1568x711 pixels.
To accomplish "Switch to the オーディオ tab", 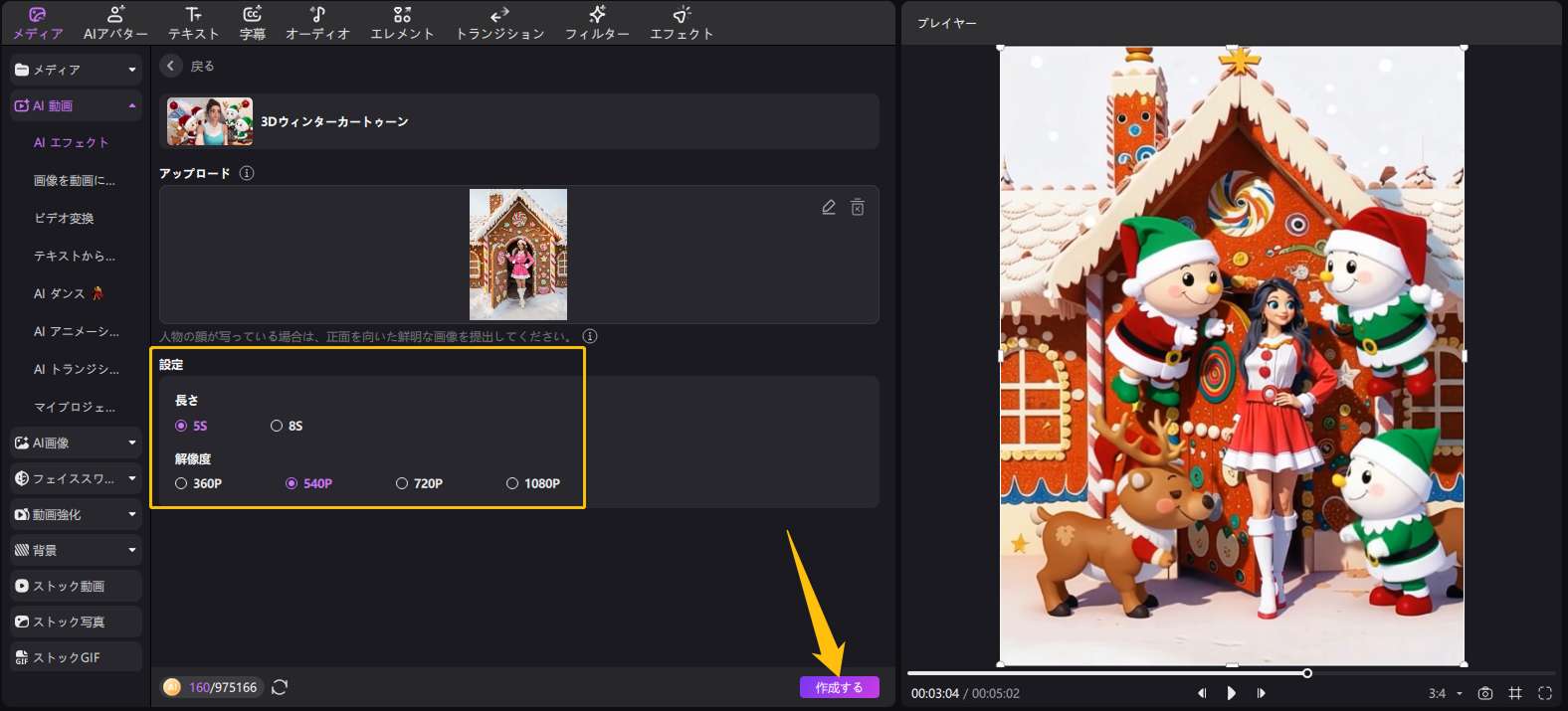I will pyautogui.click(x=317, y=23).
